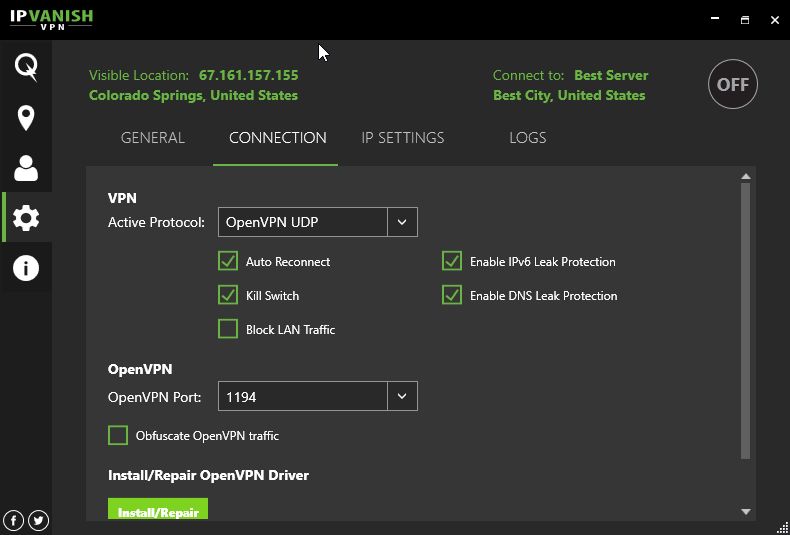Expand the Active Protocol dropdown

point(402,222)
